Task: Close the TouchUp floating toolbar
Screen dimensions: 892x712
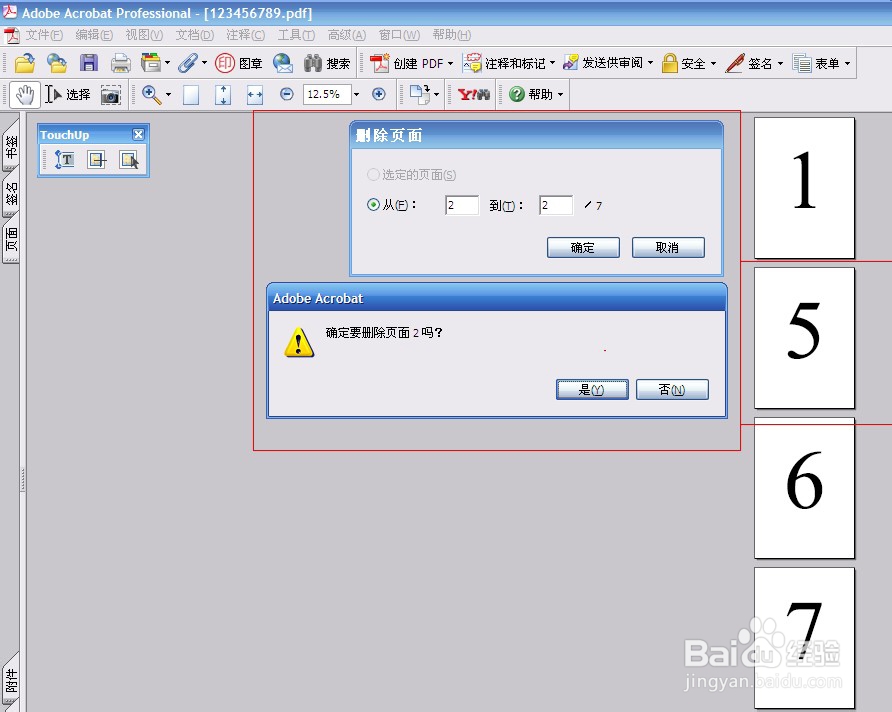Action: (x=138, y=134)
